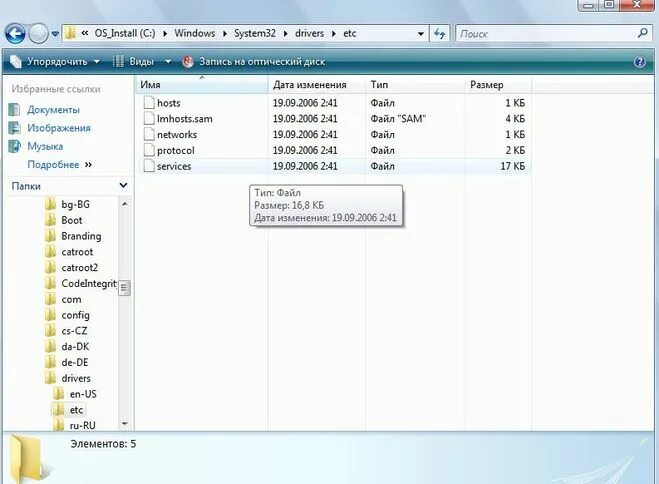Open the Изображения favorite link
This screenshot has width=659, height=484.
tap(59, 128)
